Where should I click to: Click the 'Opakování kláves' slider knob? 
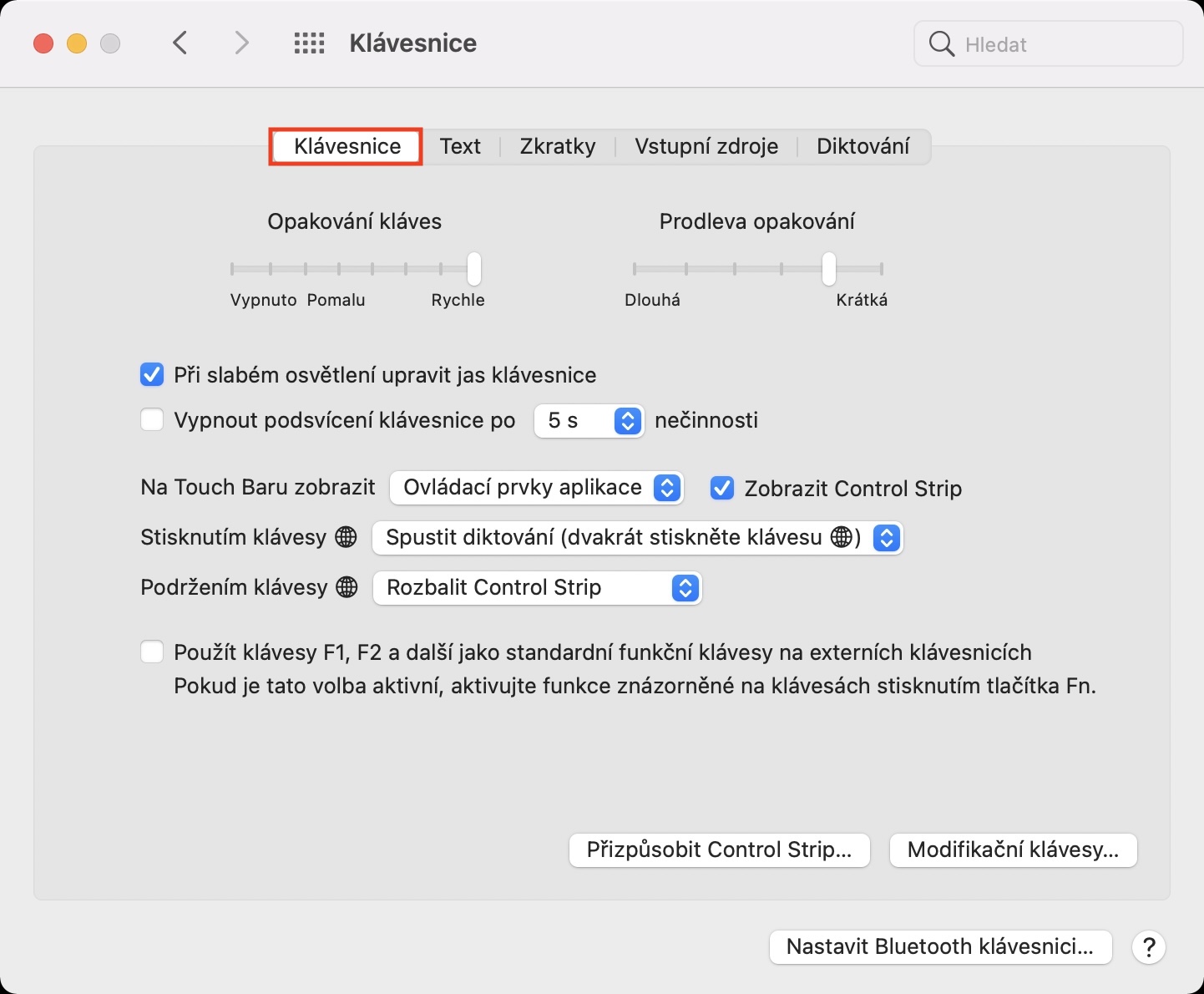point(474,269)
